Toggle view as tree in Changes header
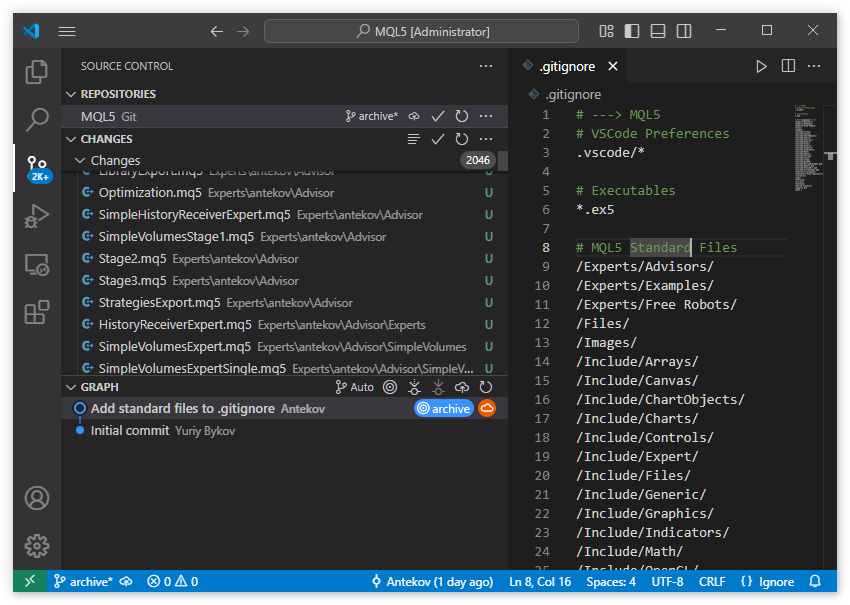850x605 pixels. click(414, 139)
